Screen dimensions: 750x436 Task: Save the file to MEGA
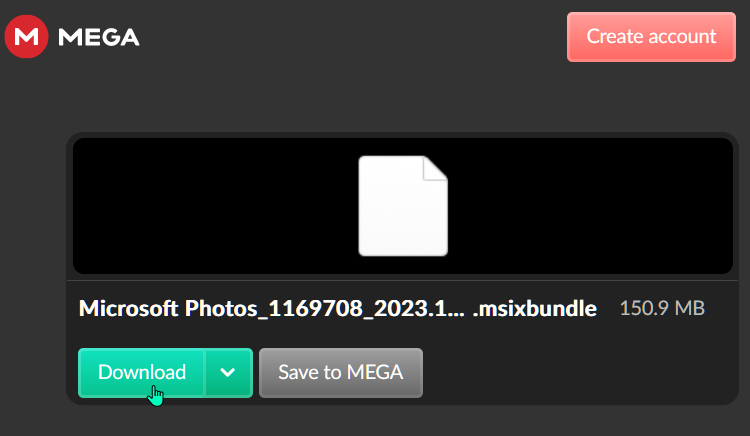tap(341, 373)
